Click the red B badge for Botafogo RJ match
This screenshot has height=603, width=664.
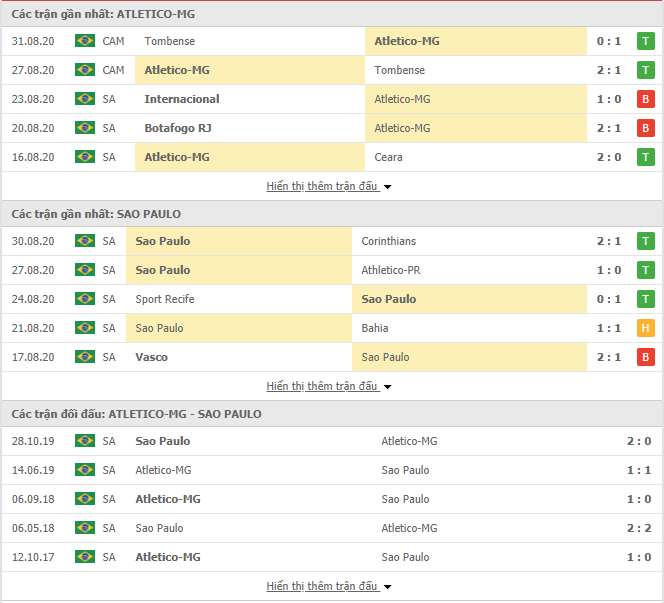tap(645, 128)
